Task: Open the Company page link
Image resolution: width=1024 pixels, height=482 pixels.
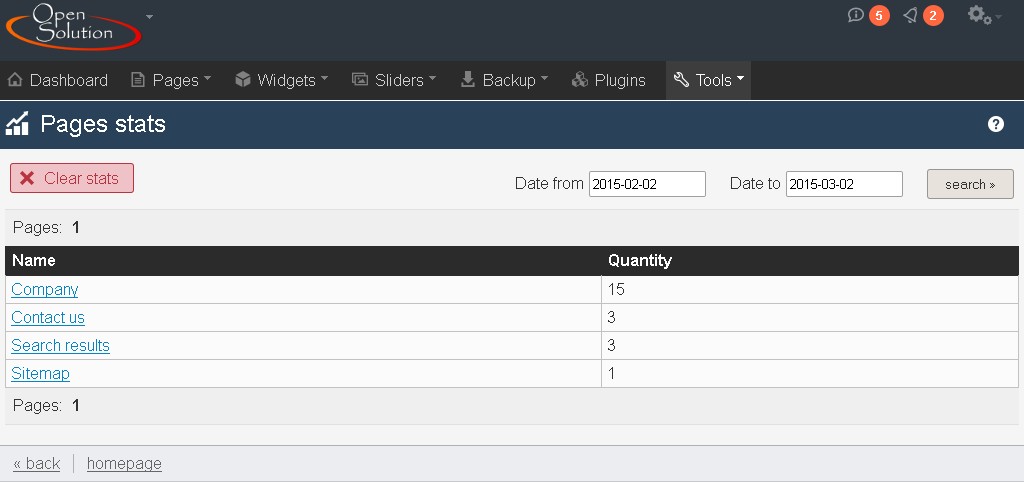Action: (x=45, y=289)
